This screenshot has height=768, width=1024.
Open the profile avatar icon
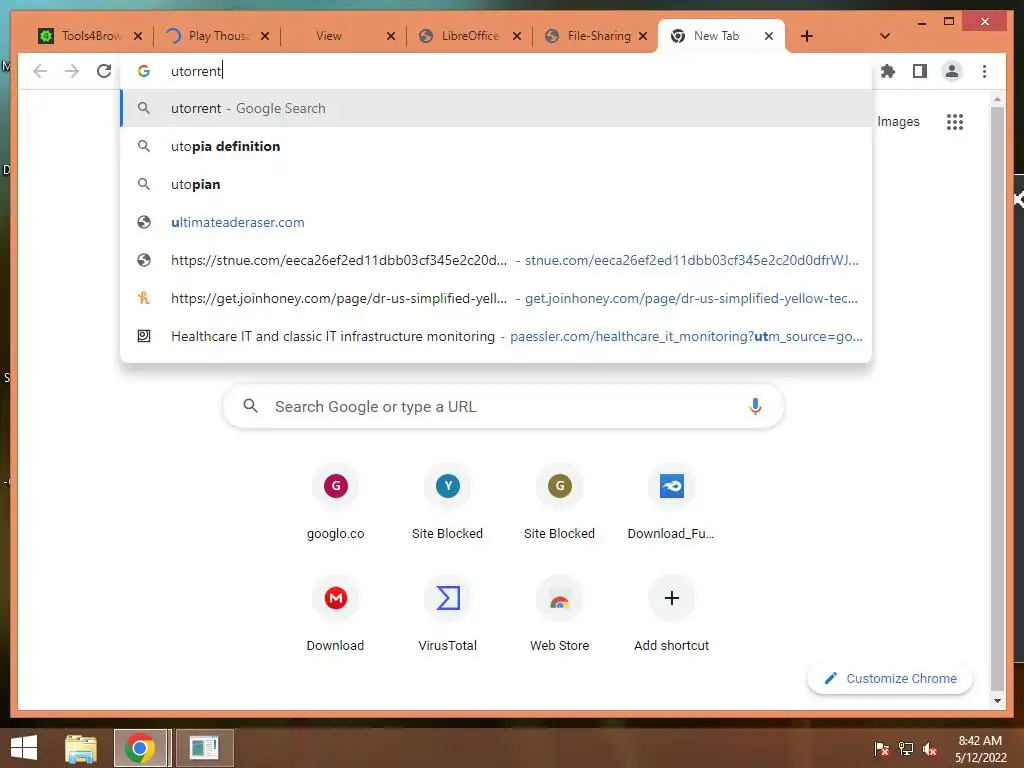pyautogui.click(x=952, y=71)
